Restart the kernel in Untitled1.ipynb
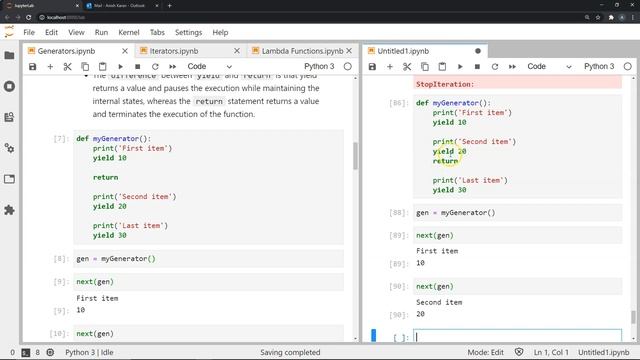The width and height of the screenshot is (640, 360). pyautogui.click(x=495, y=67)
